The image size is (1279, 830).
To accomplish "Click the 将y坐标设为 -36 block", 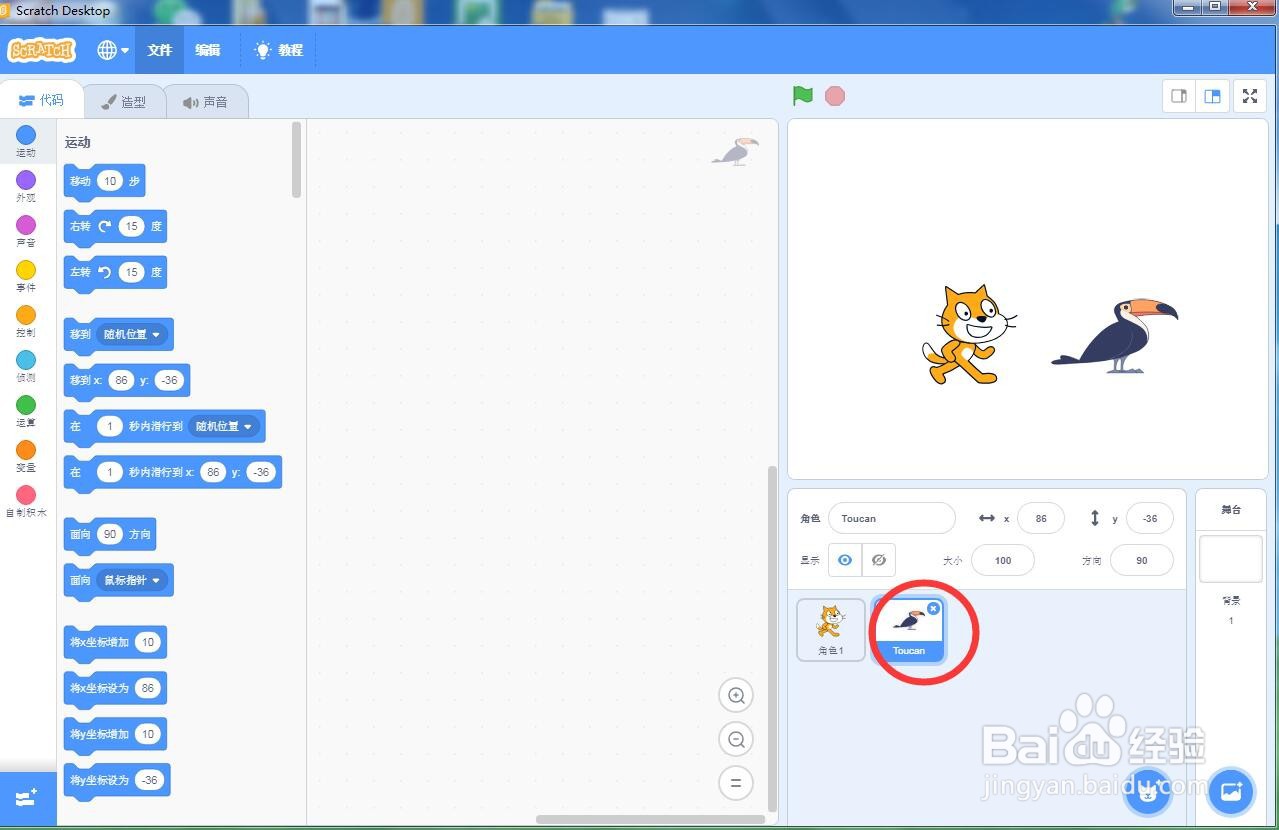I will 117,781.
